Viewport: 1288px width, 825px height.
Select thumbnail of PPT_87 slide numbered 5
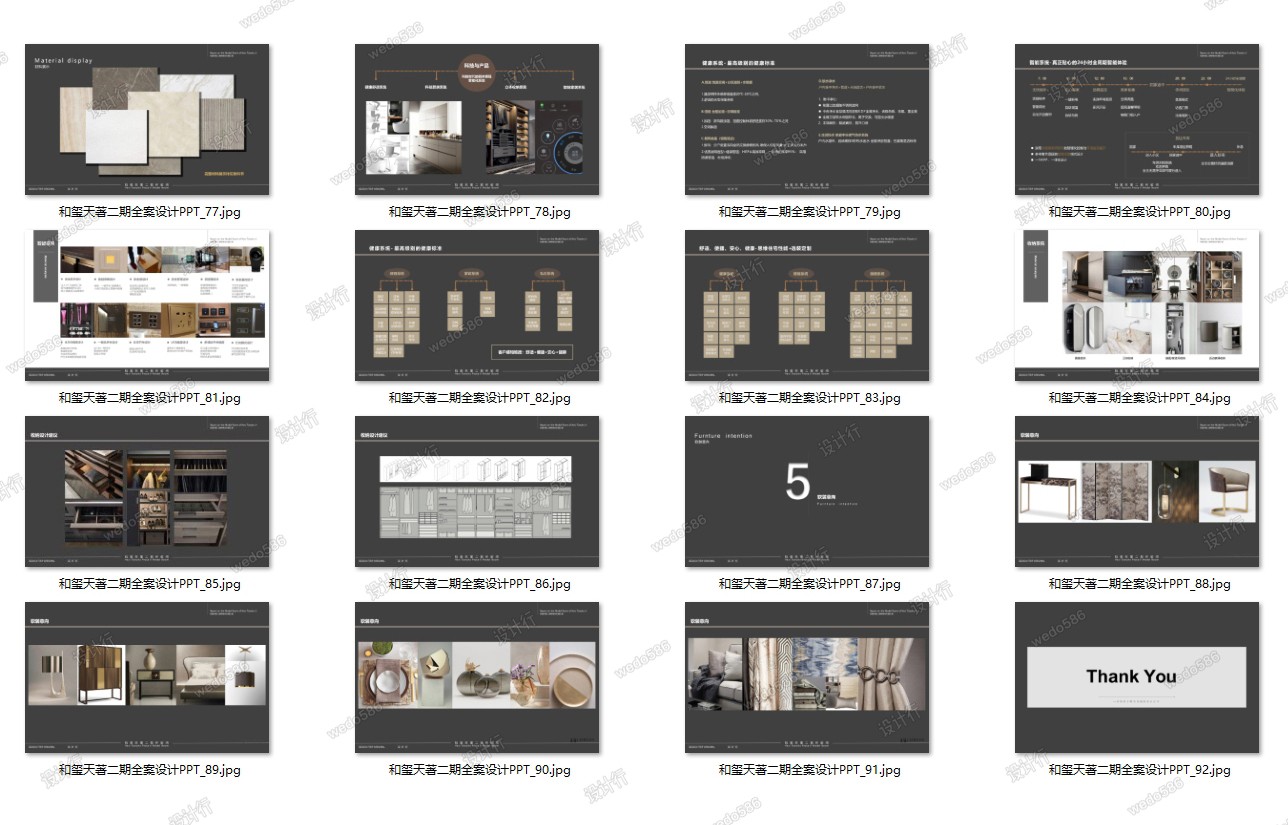(x=807, y=491)
